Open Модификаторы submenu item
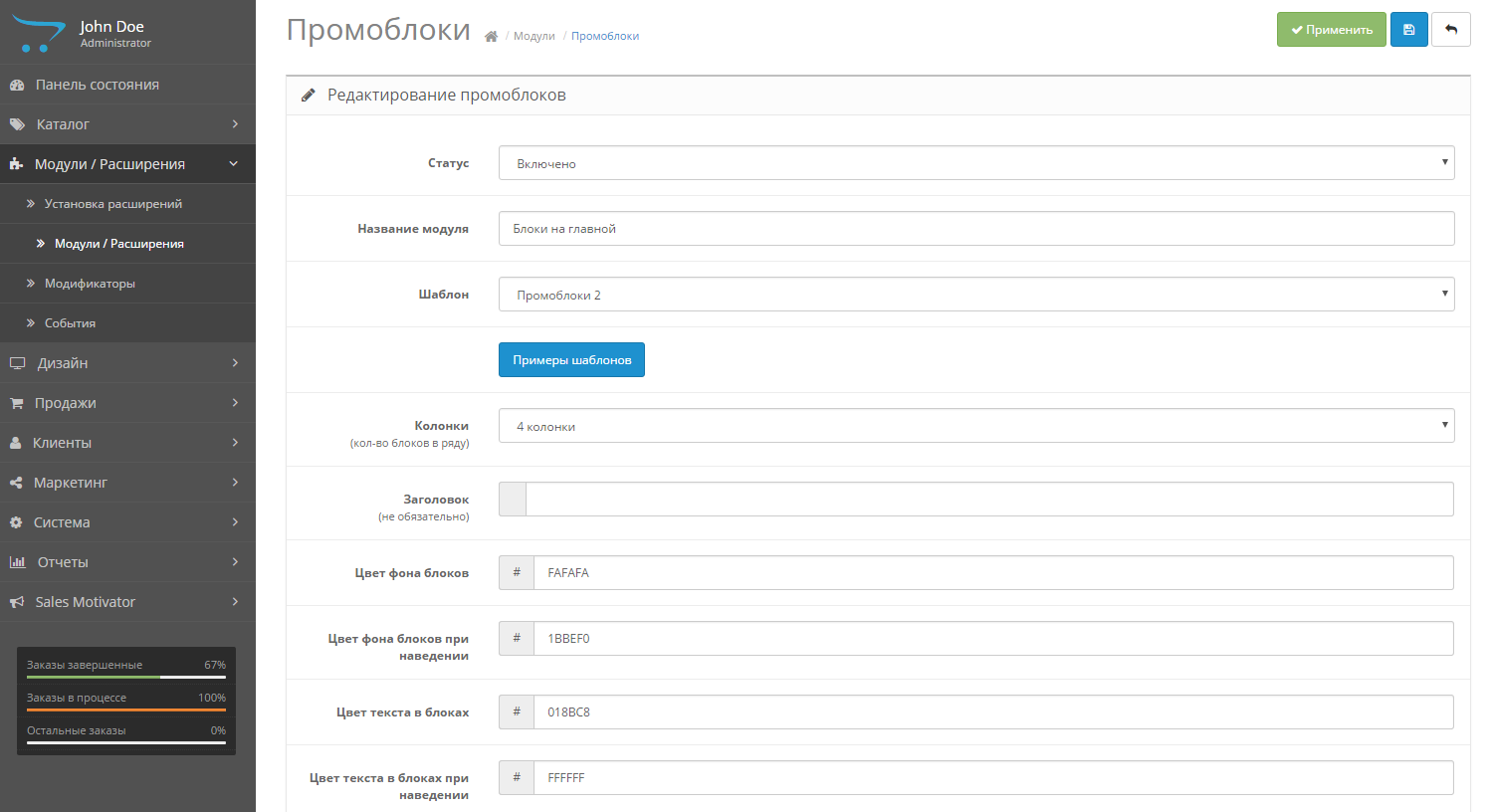Image resolution: width=1491 pixels, height=812 pixels. pos(90,284)
